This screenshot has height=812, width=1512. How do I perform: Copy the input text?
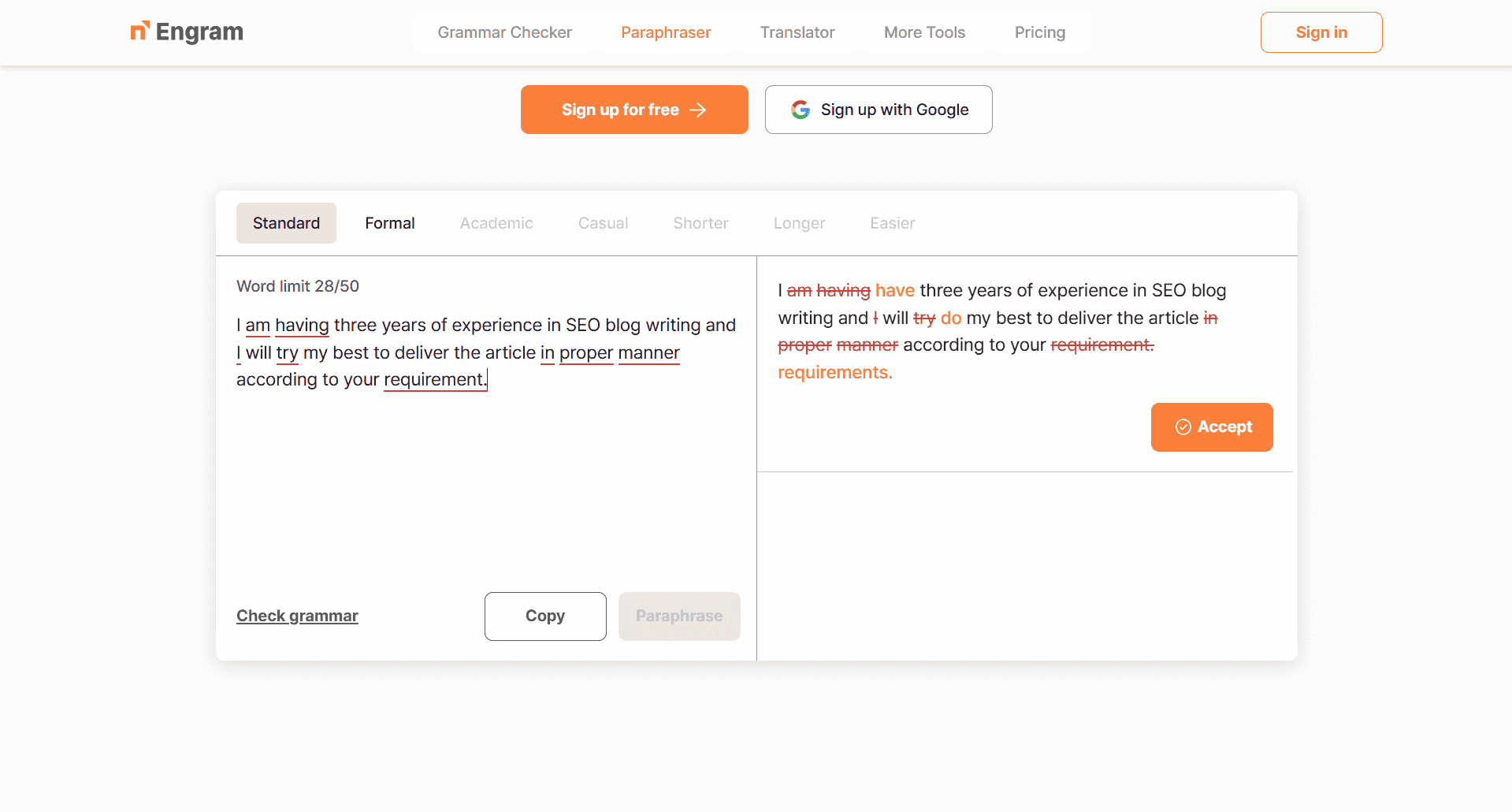(x=545, y=616)
